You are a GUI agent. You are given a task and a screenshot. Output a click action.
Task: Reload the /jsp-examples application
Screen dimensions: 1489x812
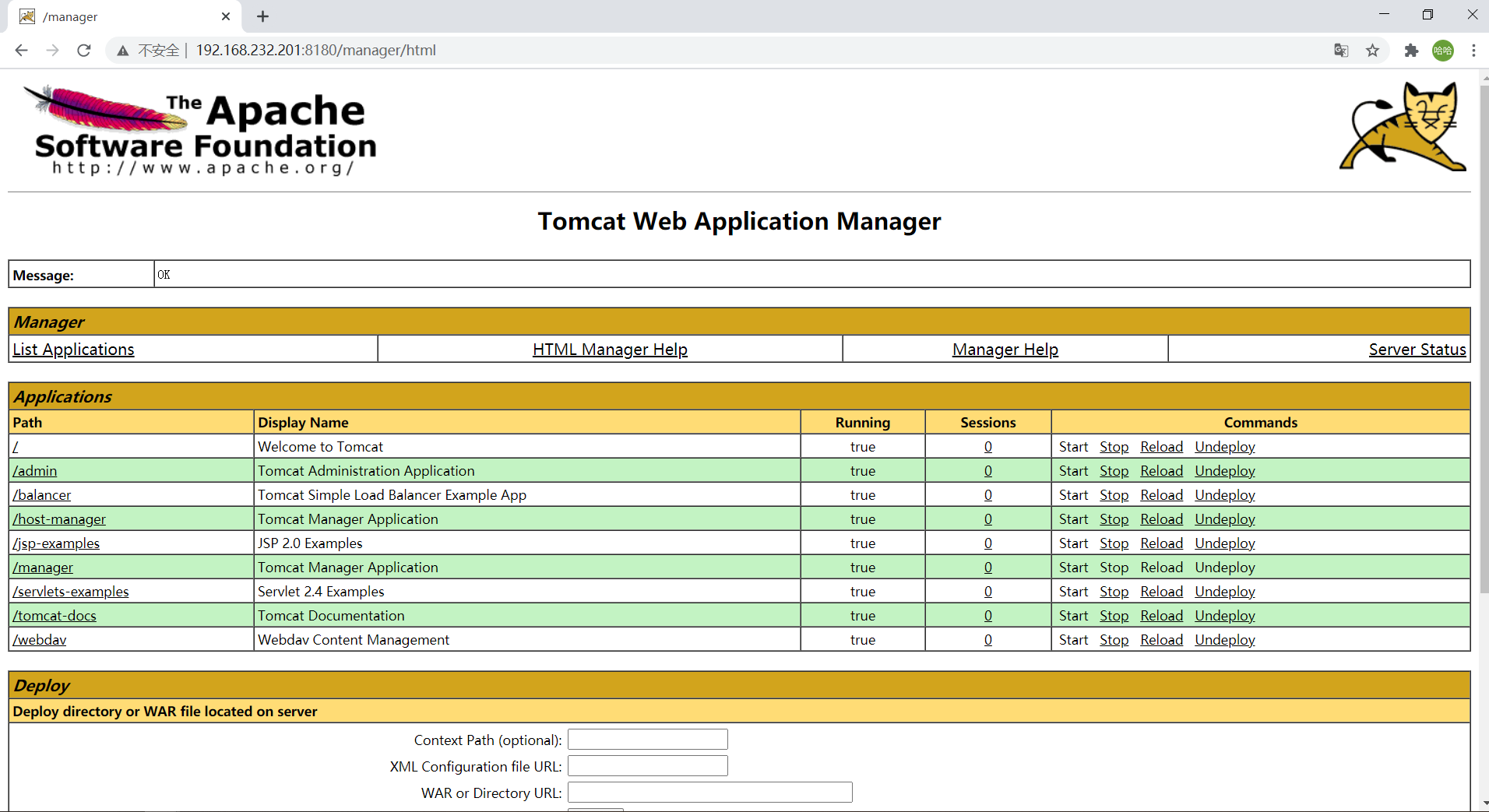1161,543
